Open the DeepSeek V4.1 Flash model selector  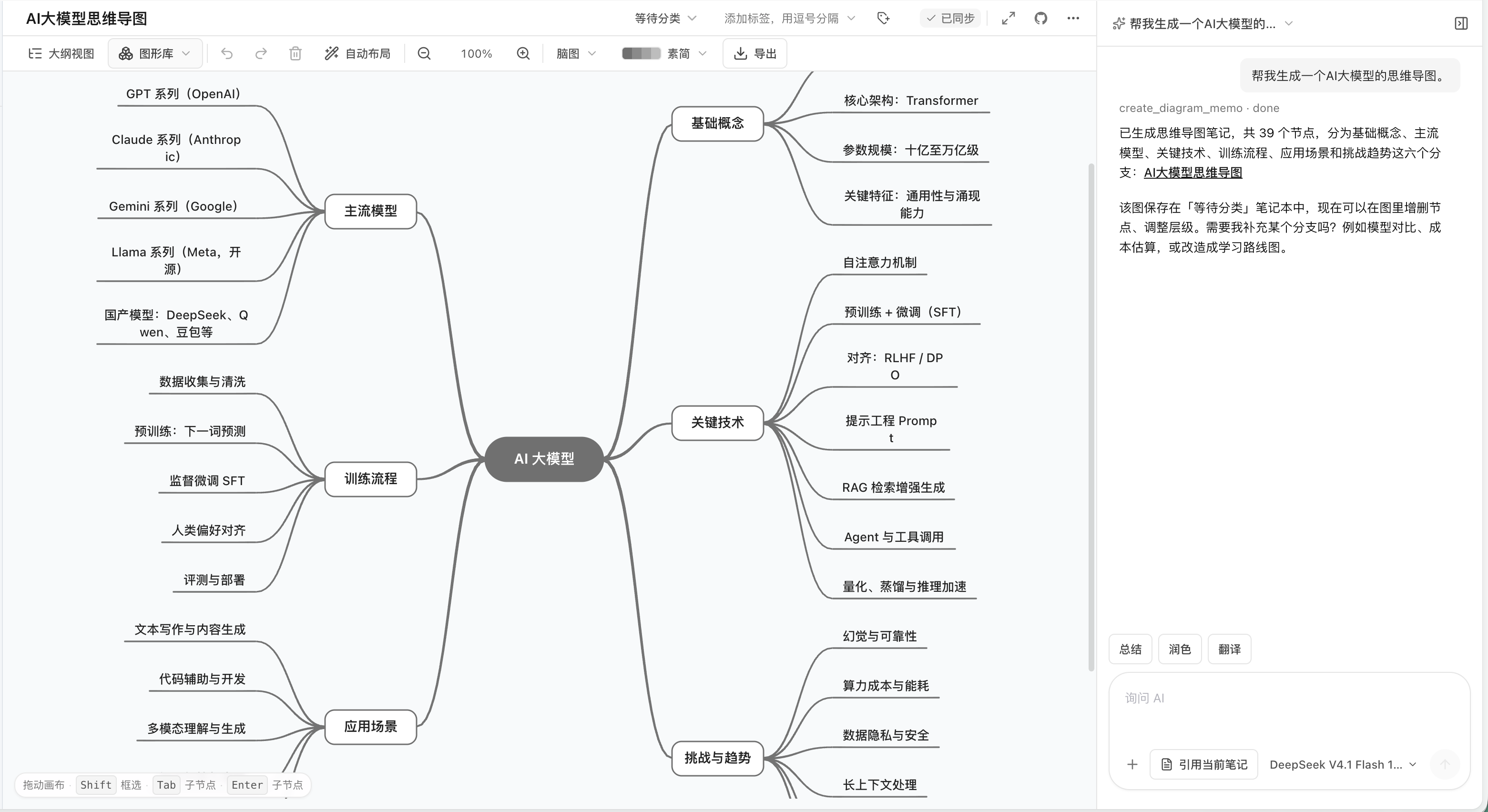pos(1343,765)
